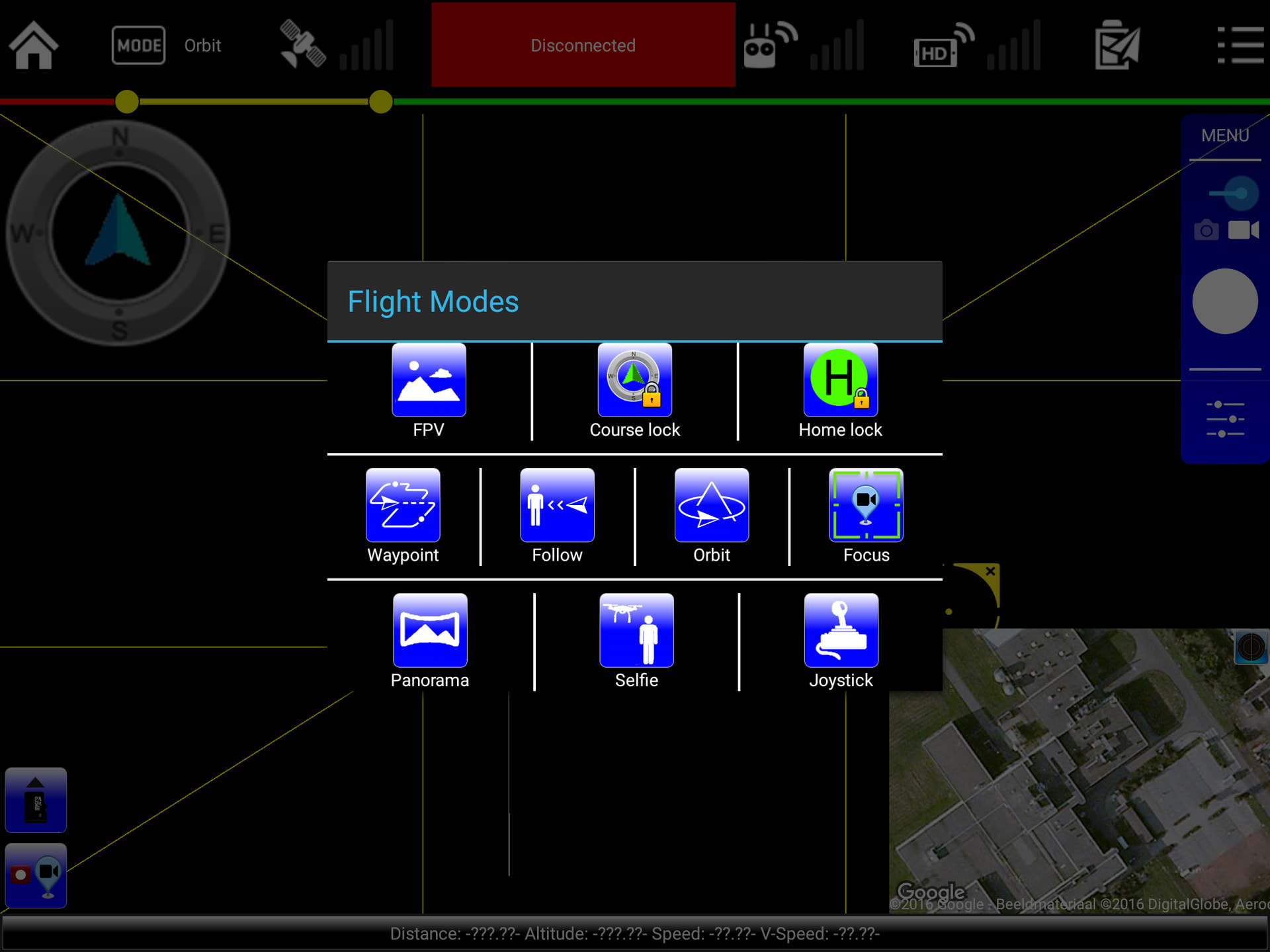The width and height of the screenshot is (1270, 952).
Task: Choose Orbit flight mode
Action: [711, 505]
